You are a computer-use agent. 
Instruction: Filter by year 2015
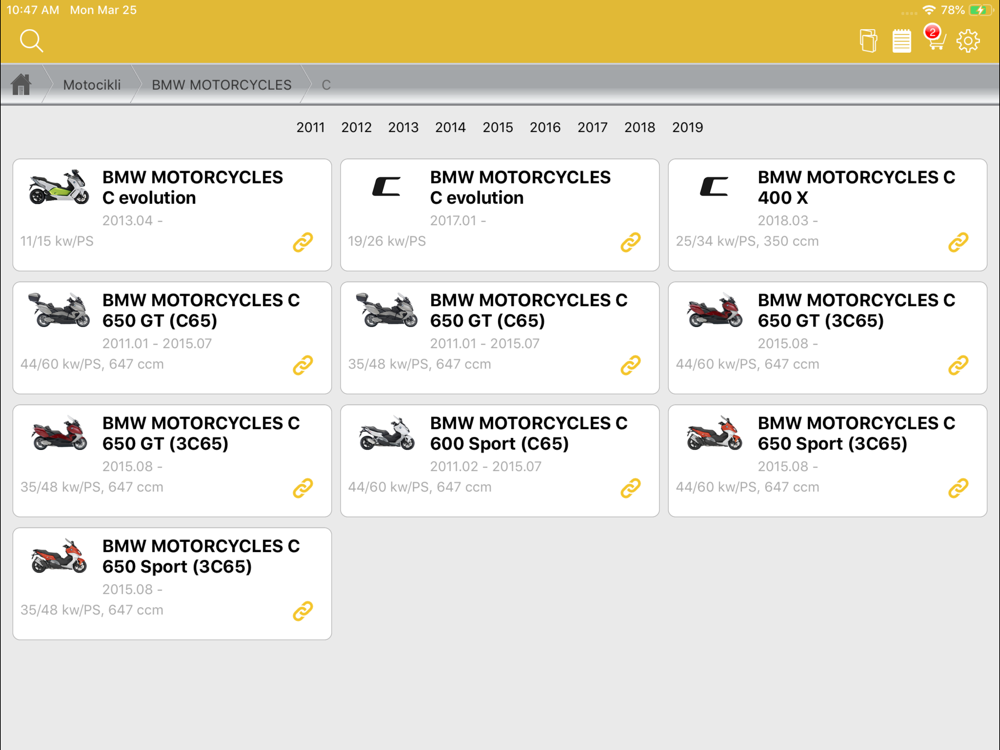pyautogui.click(x=497, y=128)
